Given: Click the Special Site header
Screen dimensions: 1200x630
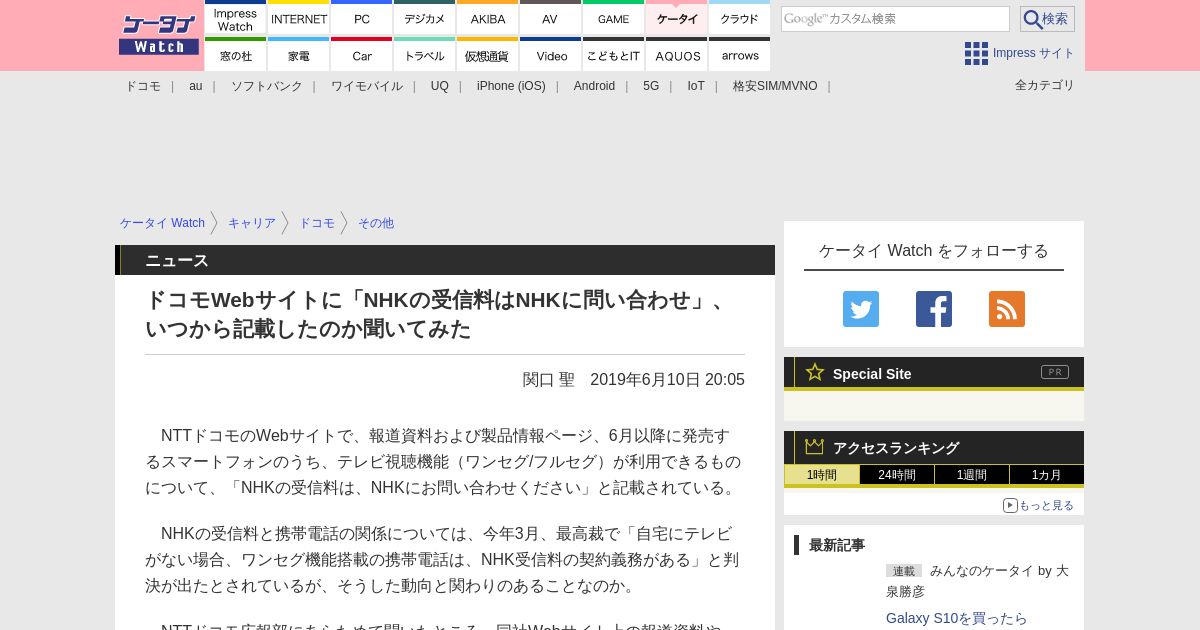Looking at the screenshot, I should (872, 374).
